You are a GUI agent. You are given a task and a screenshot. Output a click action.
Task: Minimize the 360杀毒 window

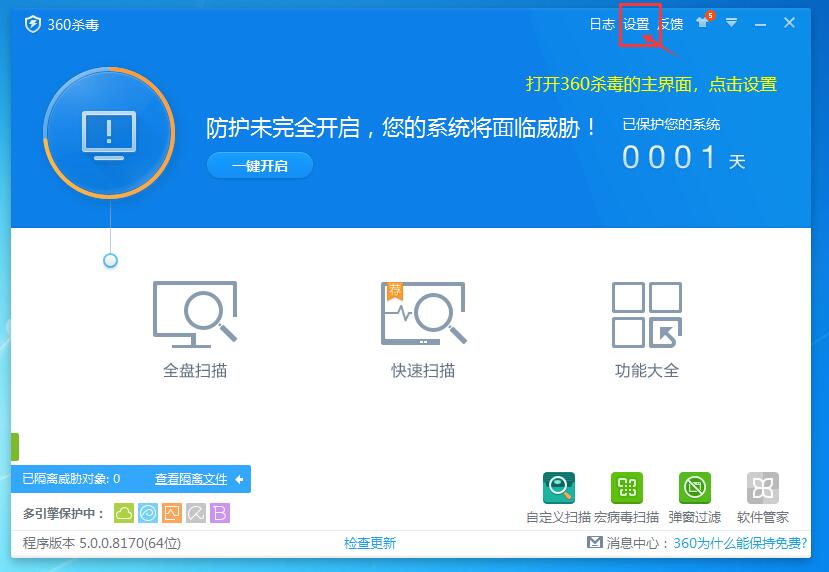click(760, 24)
